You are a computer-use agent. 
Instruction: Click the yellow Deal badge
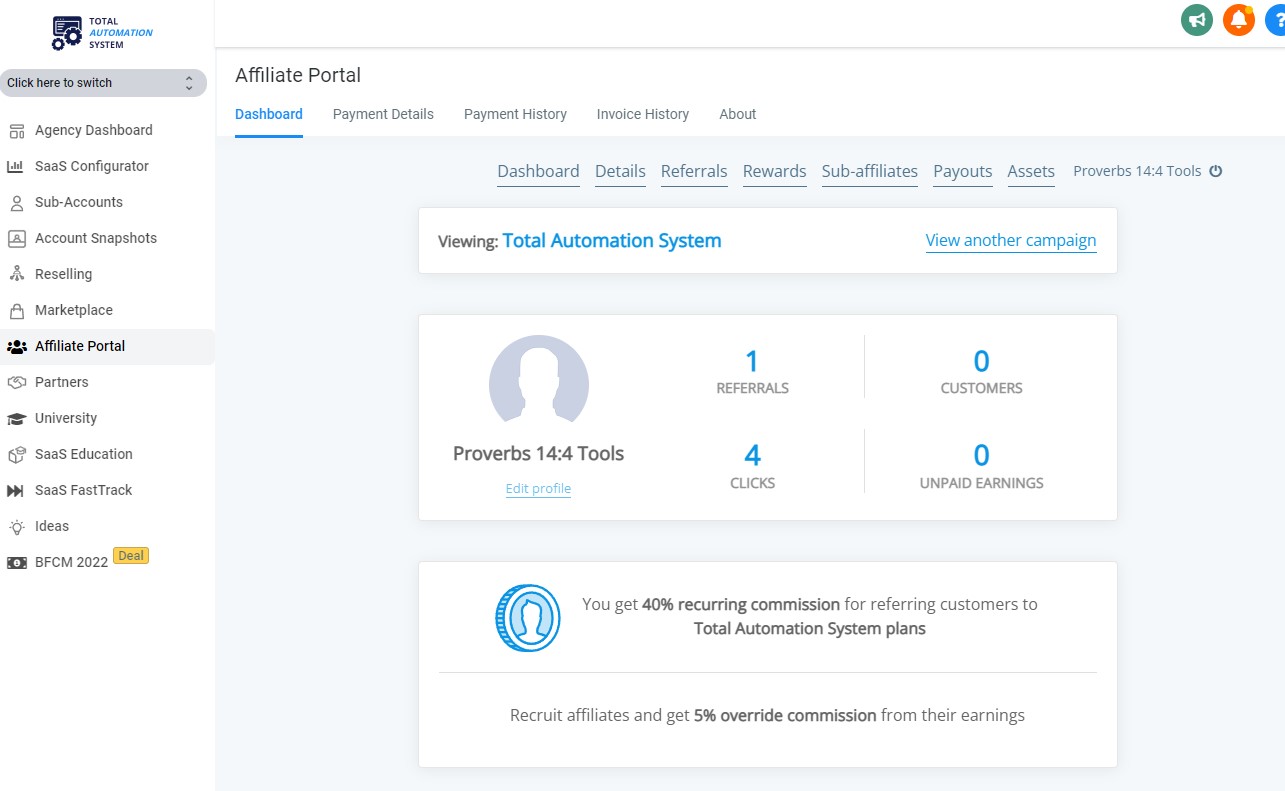[x=131, y=556]
